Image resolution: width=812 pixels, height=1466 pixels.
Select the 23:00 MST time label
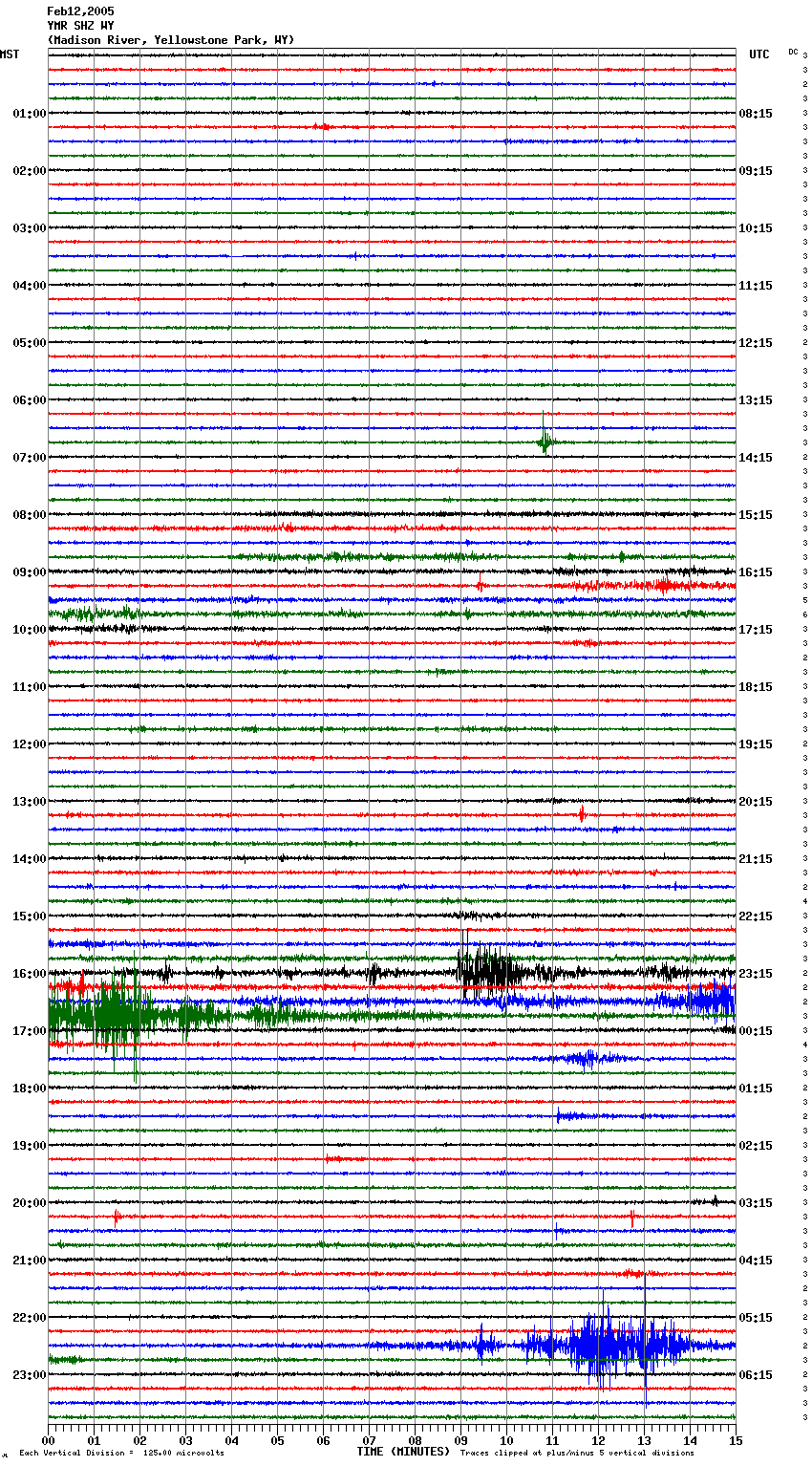(30, 1375)
